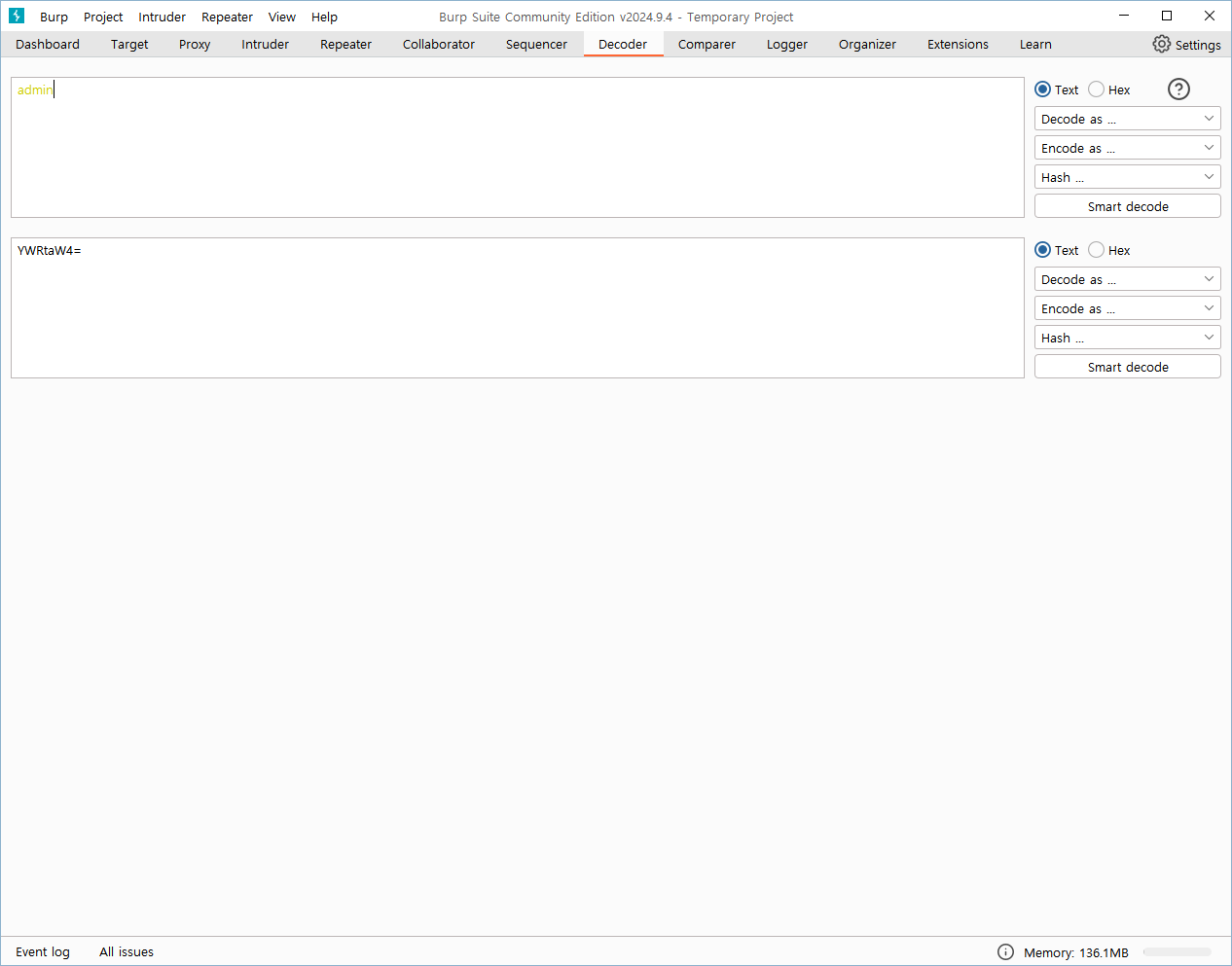Open the Intruder menu in menu bar

(162, 17)
